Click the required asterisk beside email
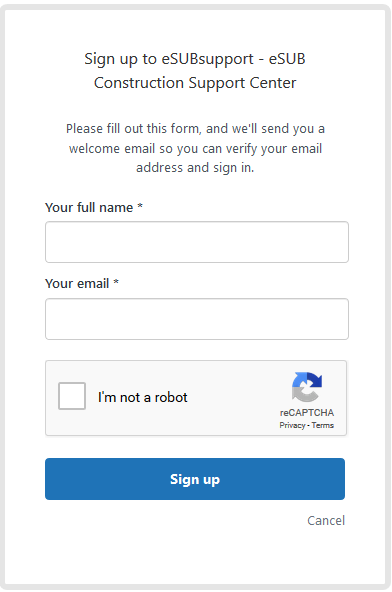The height and width of the screenshot is (592, 392). (x=116, y=282)
